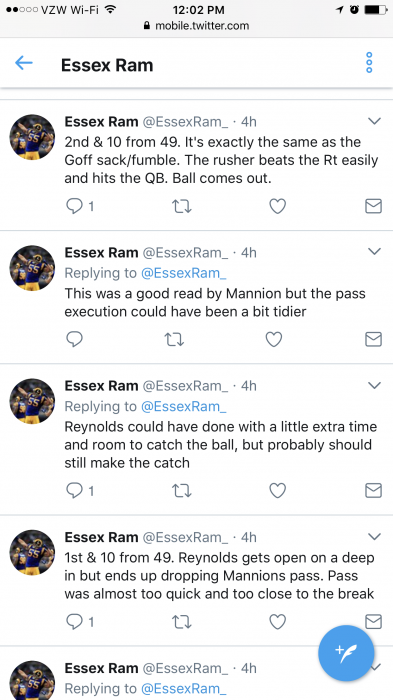
Task: Reply to the 'good read by Mannion' tweet
Action: click(74, 339)
